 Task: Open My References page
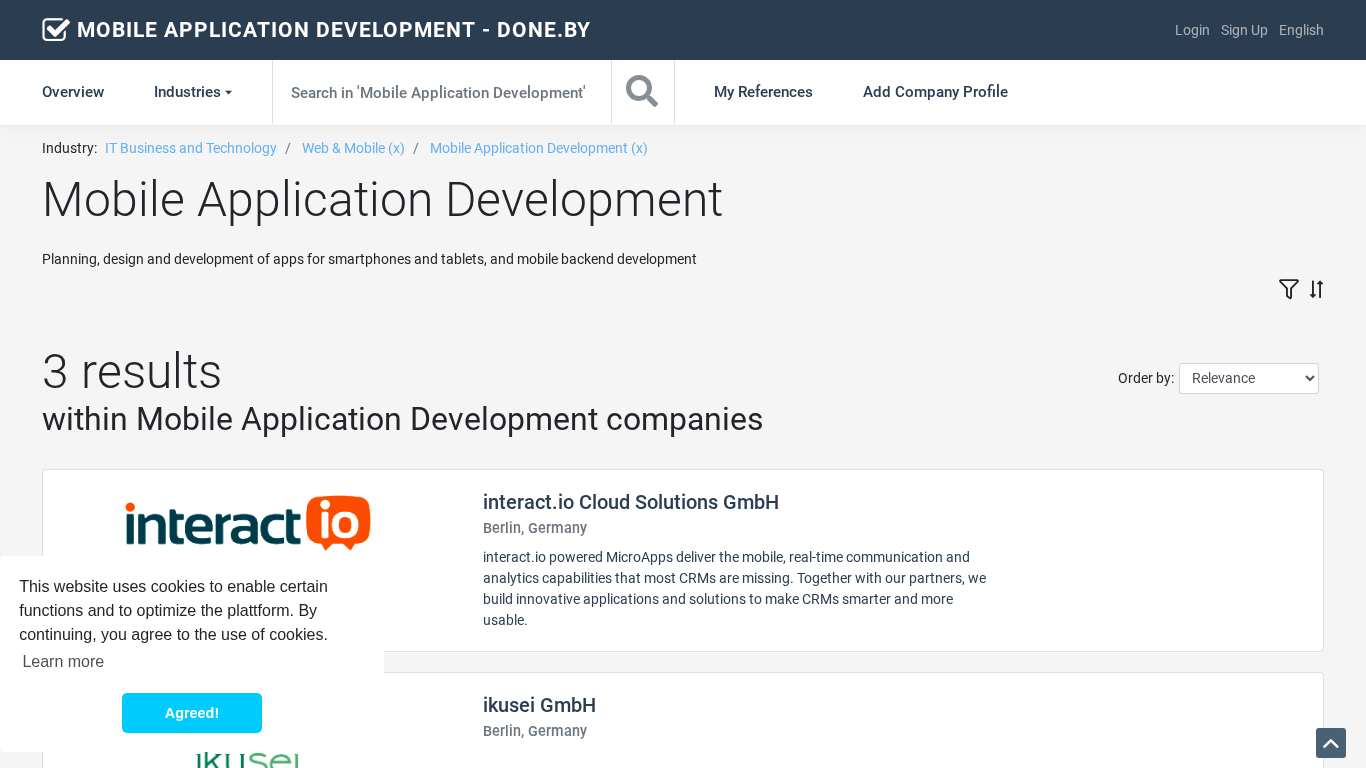pos(762,92)
